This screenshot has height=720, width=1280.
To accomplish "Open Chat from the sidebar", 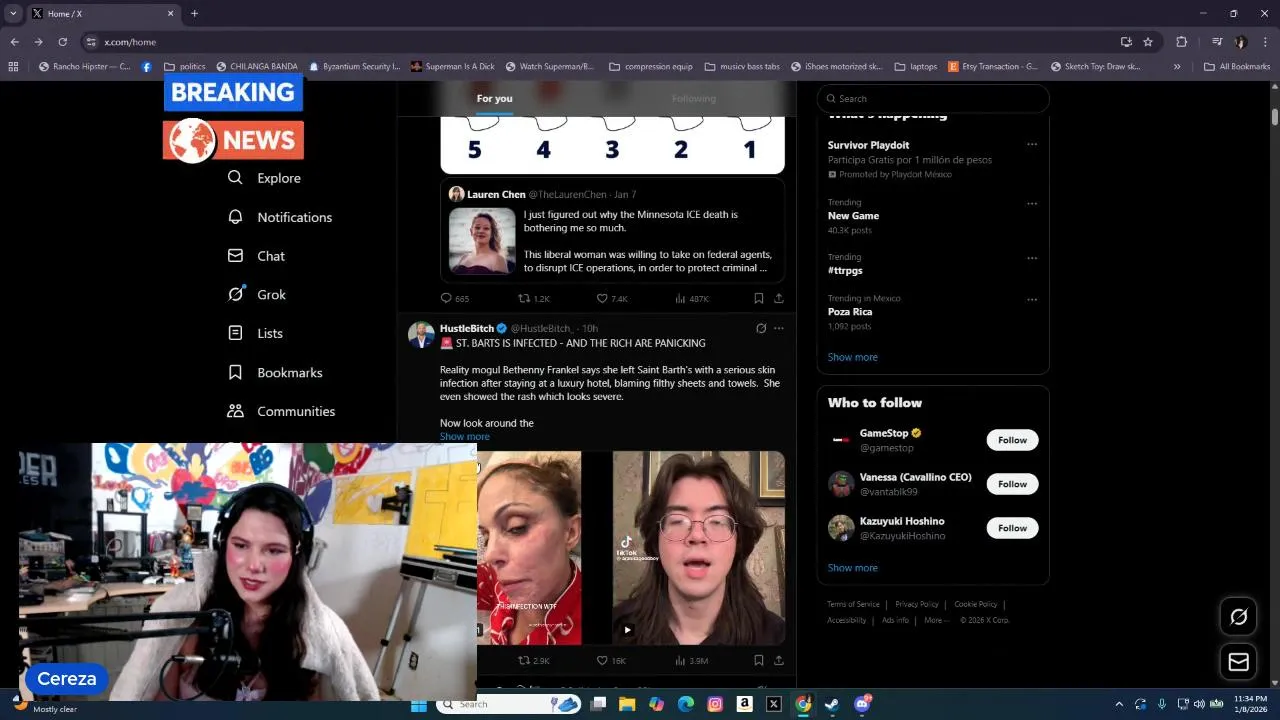I will (x=256, y=256).
